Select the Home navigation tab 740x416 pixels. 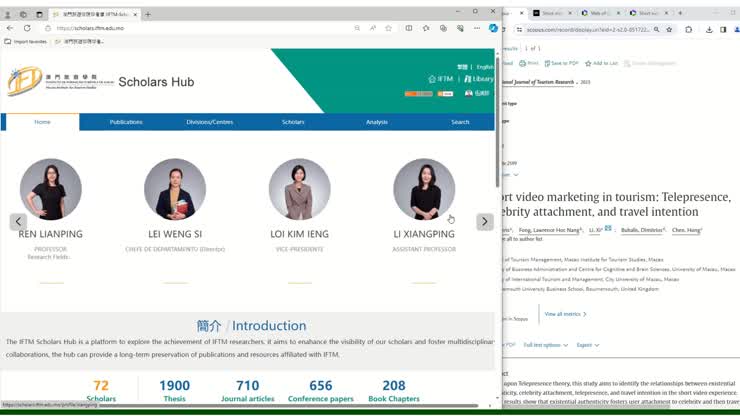42,122
